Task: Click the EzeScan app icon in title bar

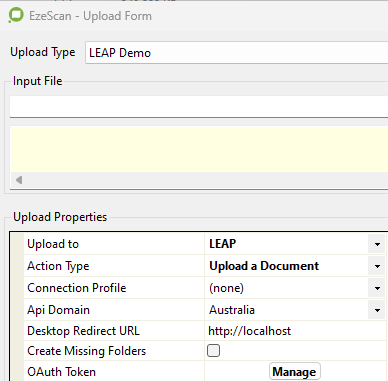Action: [16, 15]
